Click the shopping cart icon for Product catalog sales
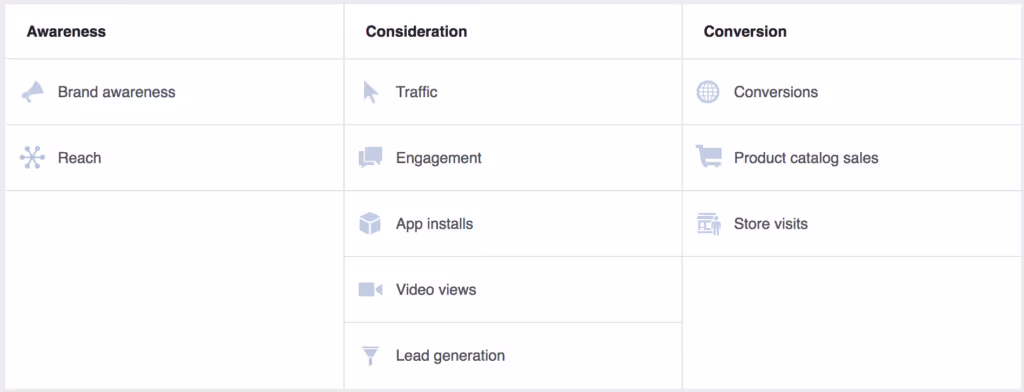Screen dimensions: 1024x392 709,157
